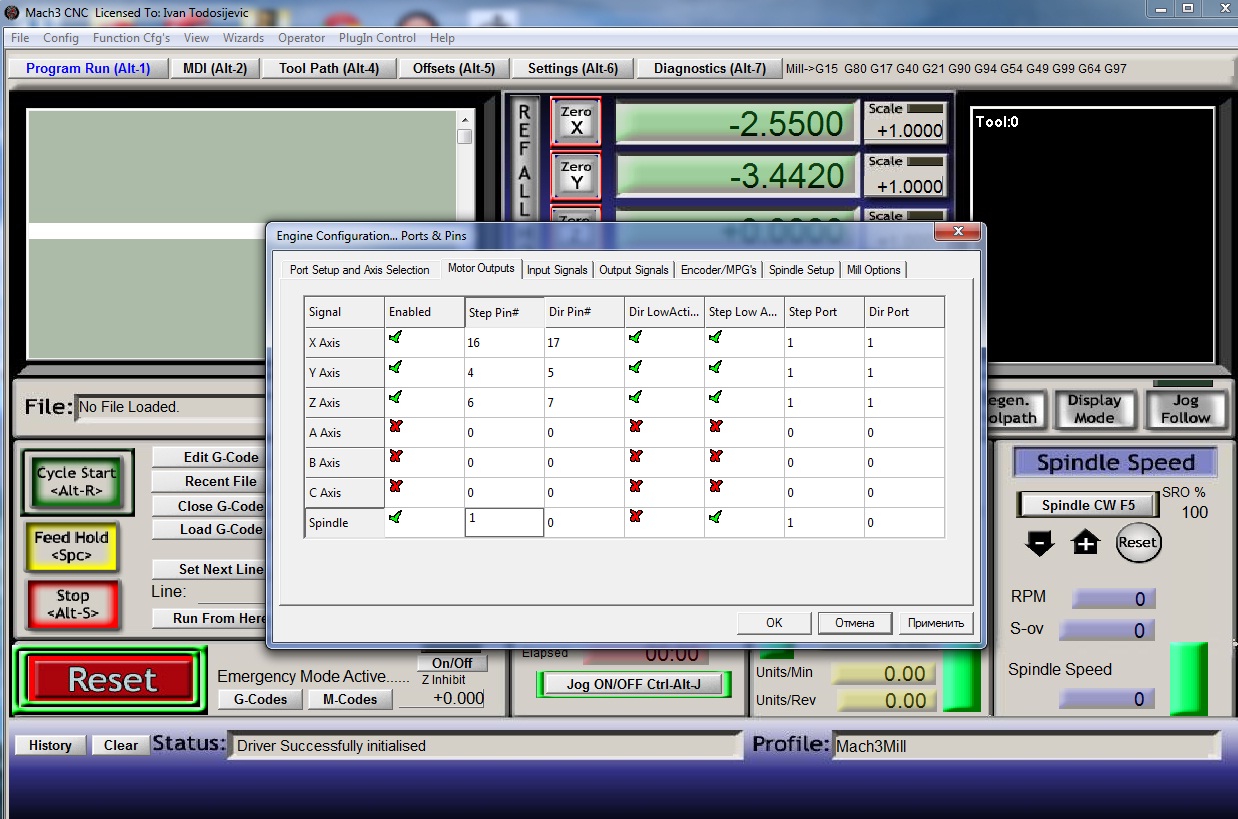Open the Settings (Alt-6) screen
1238x819 pixels.
(573, 68)
